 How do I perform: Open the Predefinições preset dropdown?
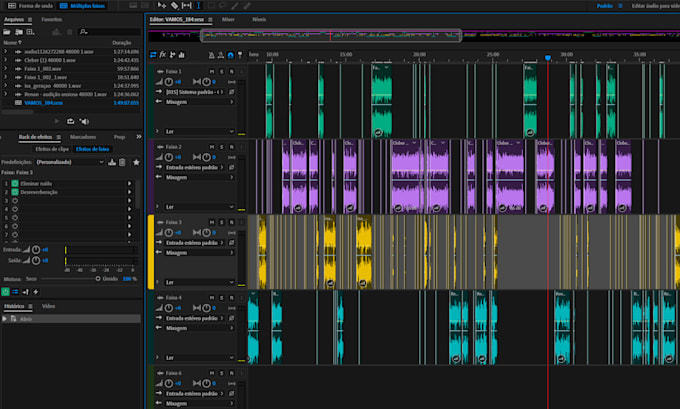pyautogui.click(x=70, y=162)
